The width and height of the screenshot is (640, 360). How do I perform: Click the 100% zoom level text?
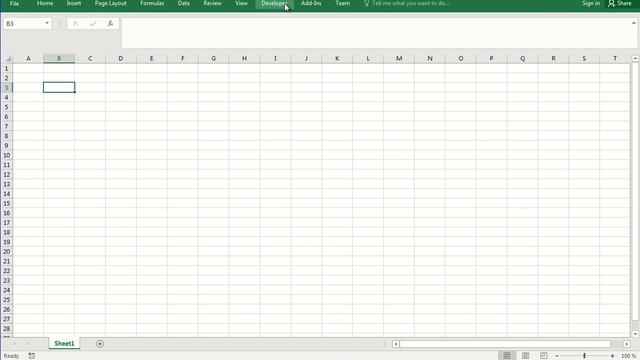coord(629,356)
